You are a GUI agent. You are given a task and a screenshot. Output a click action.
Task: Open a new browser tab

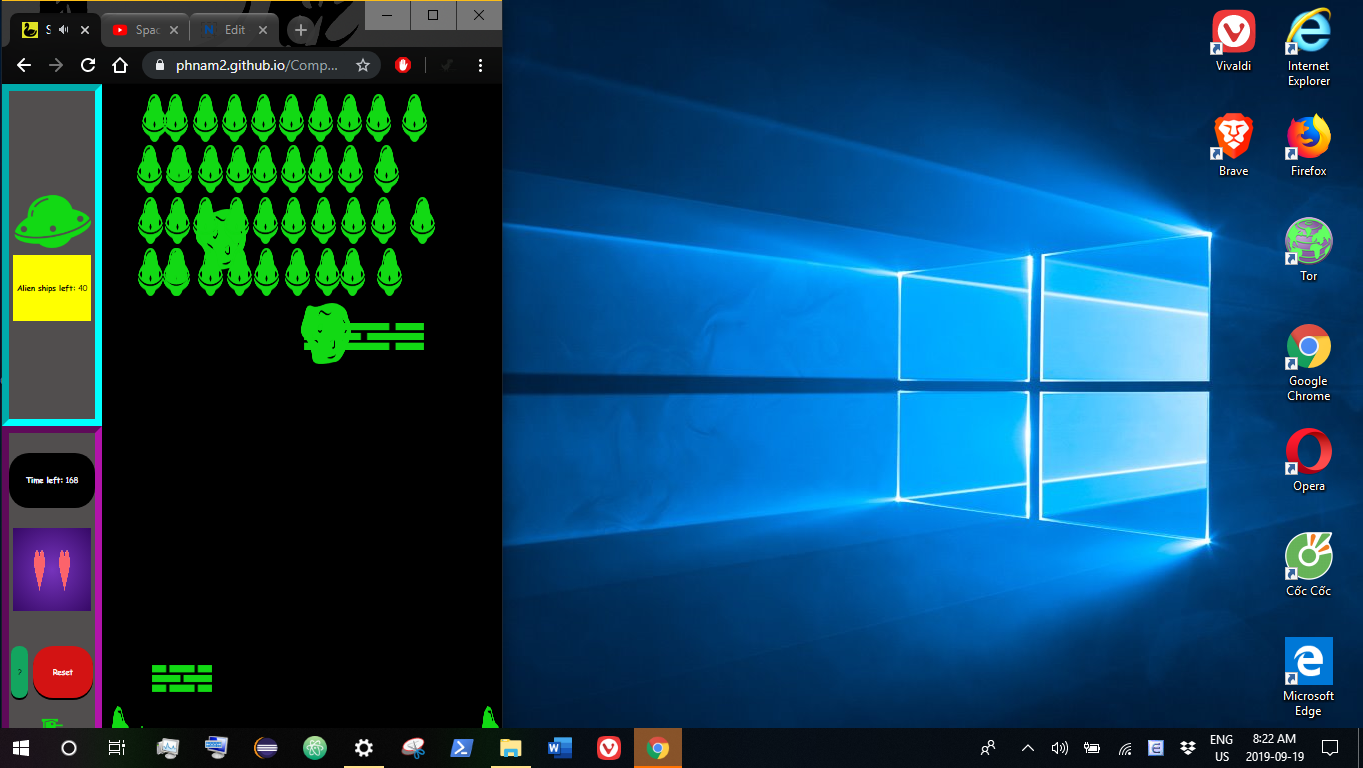[x=300, y=30]
